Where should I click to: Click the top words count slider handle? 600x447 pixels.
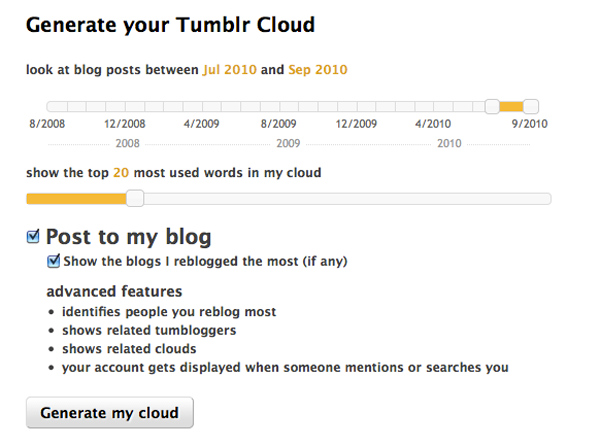(x=135, y=198)
